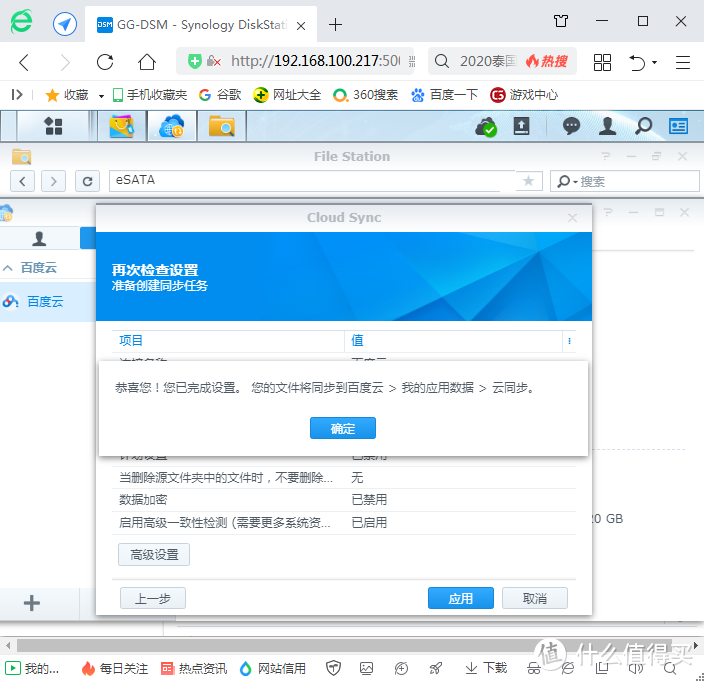
Task: Open Package Center taskbar icon
Action: (122, 126)
